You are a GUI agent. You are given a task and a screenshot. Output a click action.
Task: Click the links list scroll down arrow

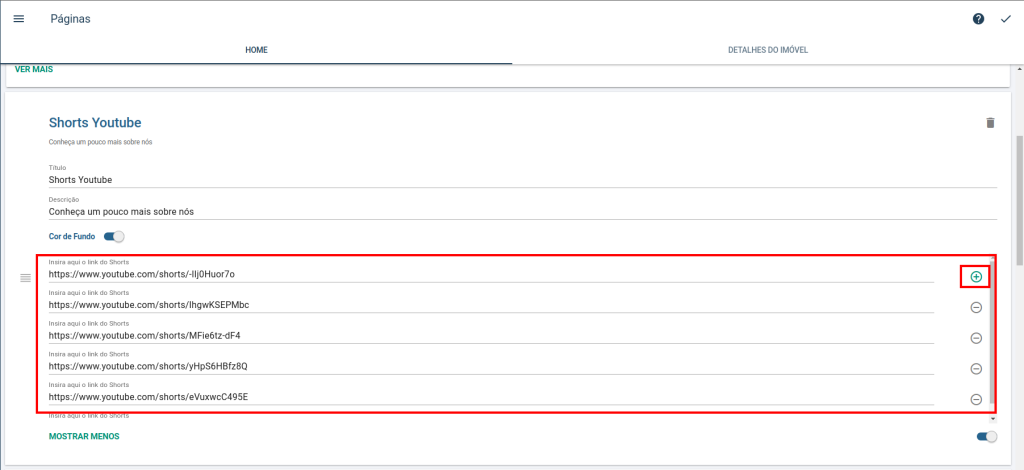coord(992,418)
